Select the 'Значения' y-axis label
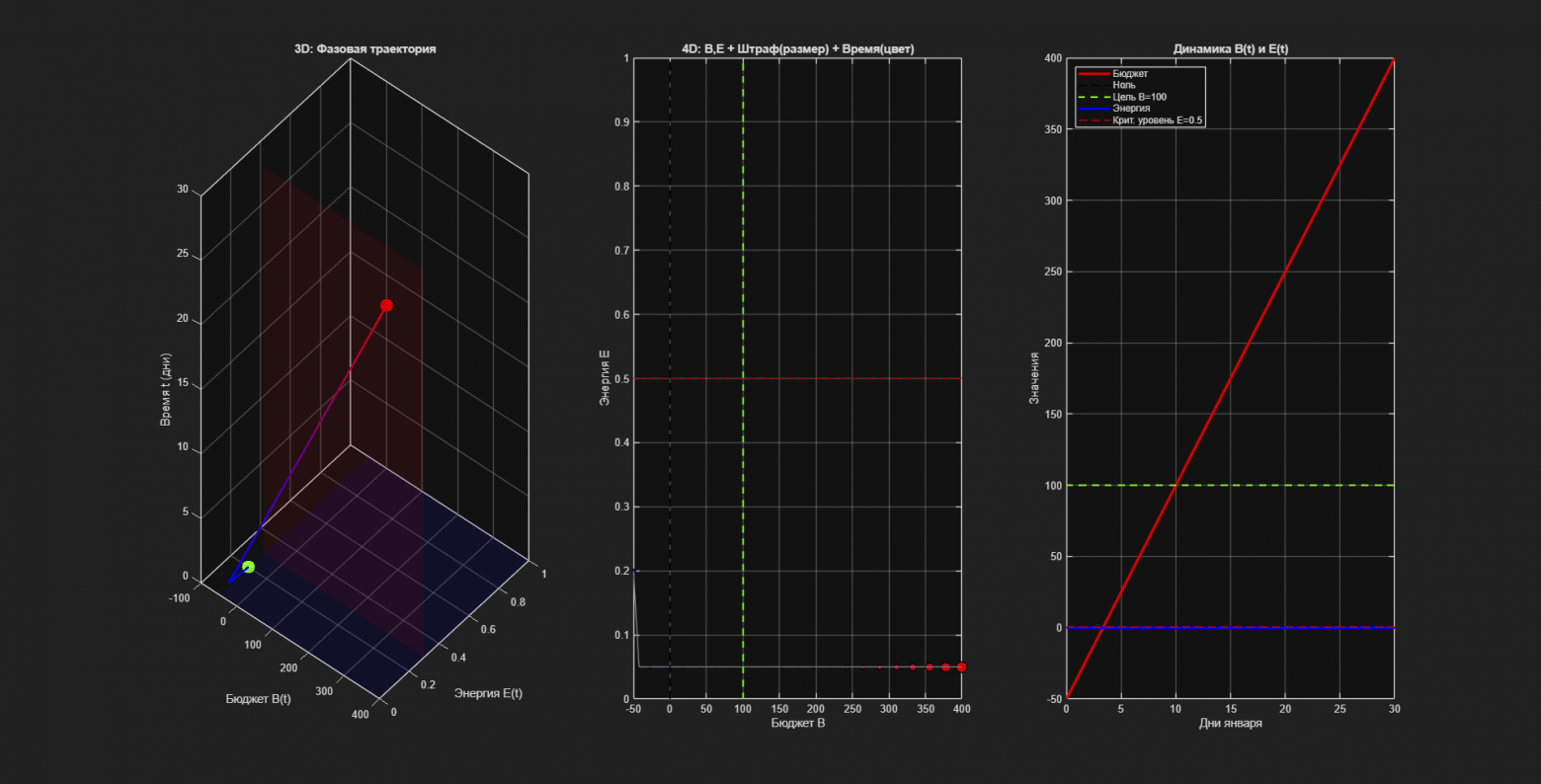1541x784 pixels. pos(1034,377)
